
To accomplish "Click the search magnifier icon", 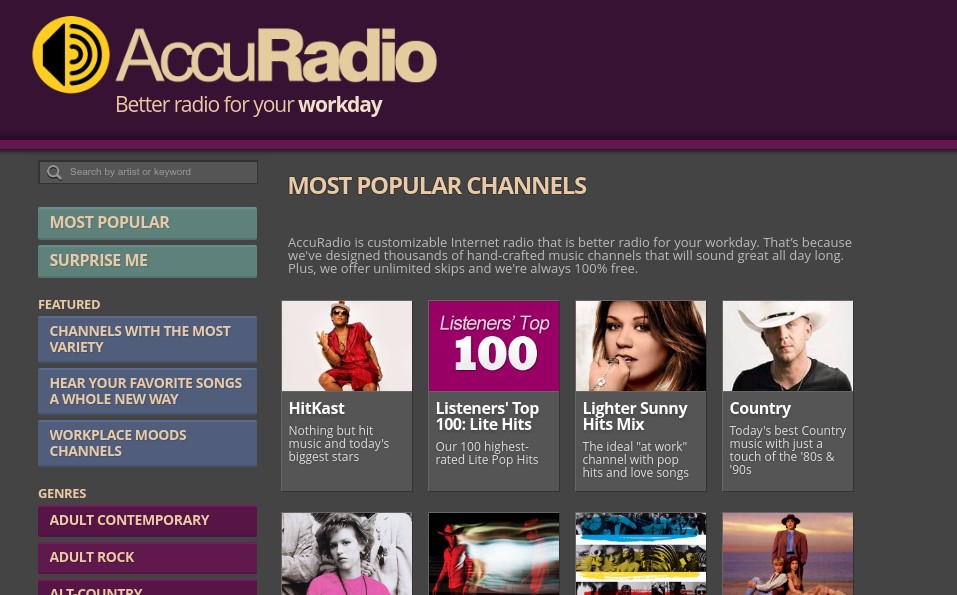I will 54,173.
